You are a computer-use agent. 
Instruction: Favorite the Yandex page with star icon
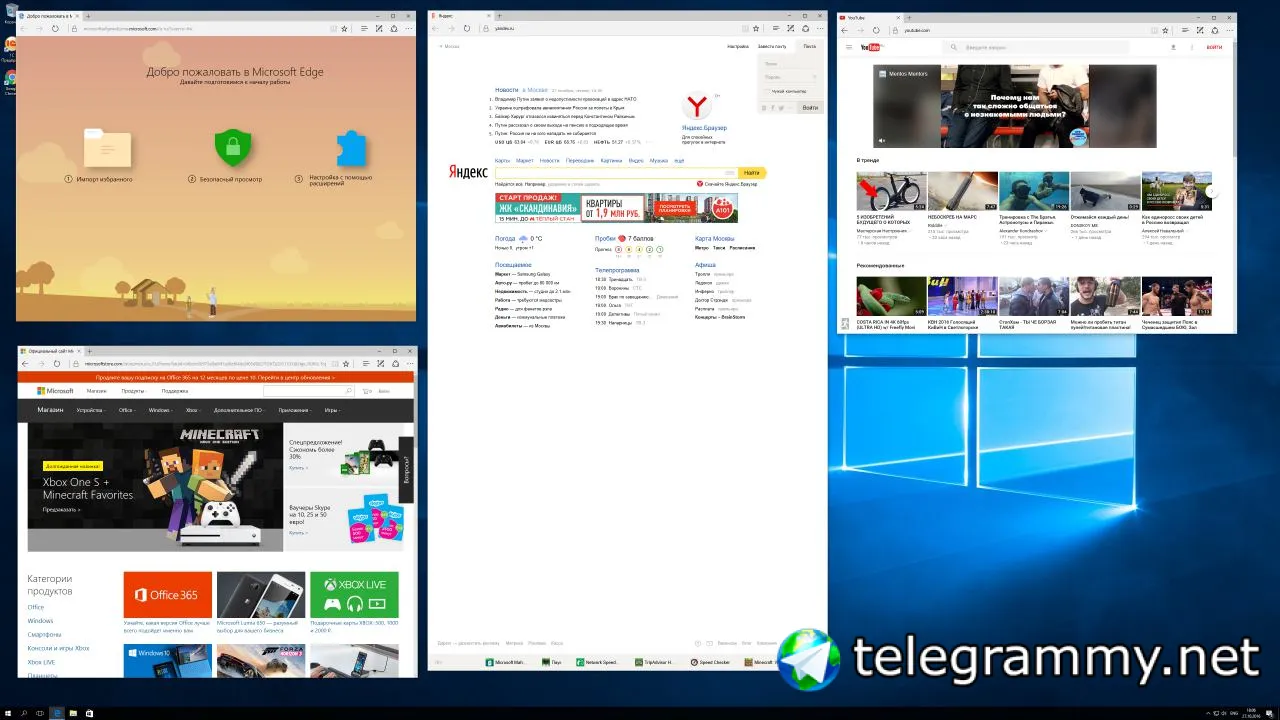pyautogui.click(x=757, y=29)
